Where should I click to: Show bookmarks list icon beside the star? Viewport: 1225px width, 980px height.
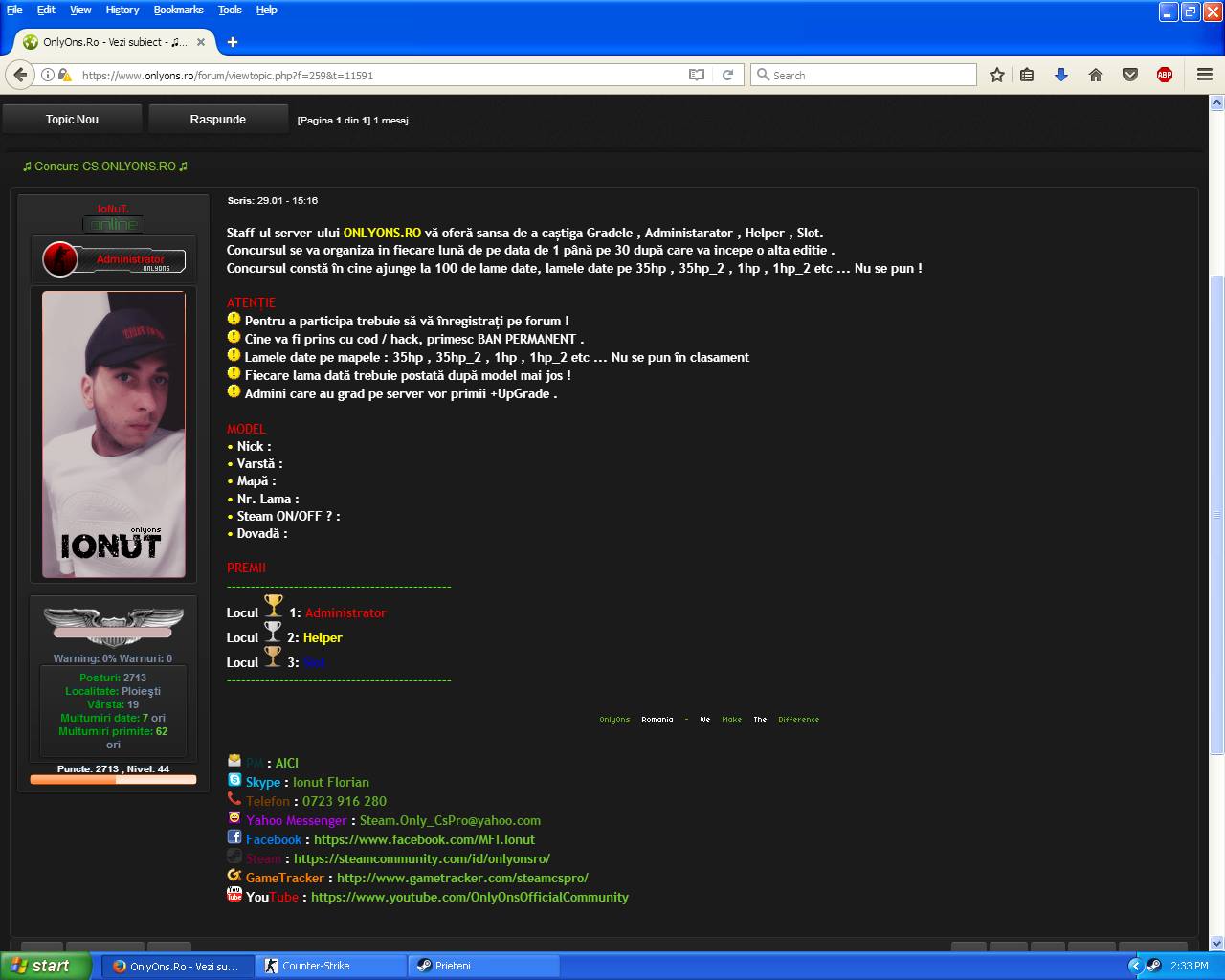click(1027, 75)
